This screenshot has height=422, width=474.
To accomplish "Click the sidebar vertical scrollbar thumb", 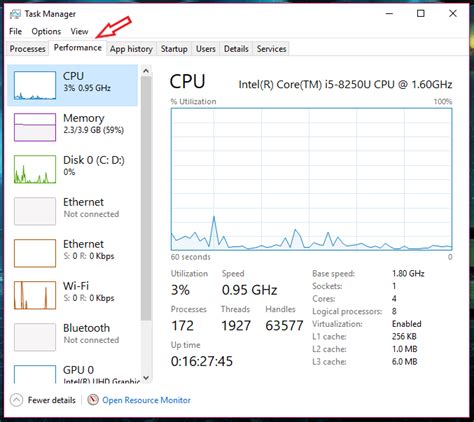I will [x=146, y=199].
